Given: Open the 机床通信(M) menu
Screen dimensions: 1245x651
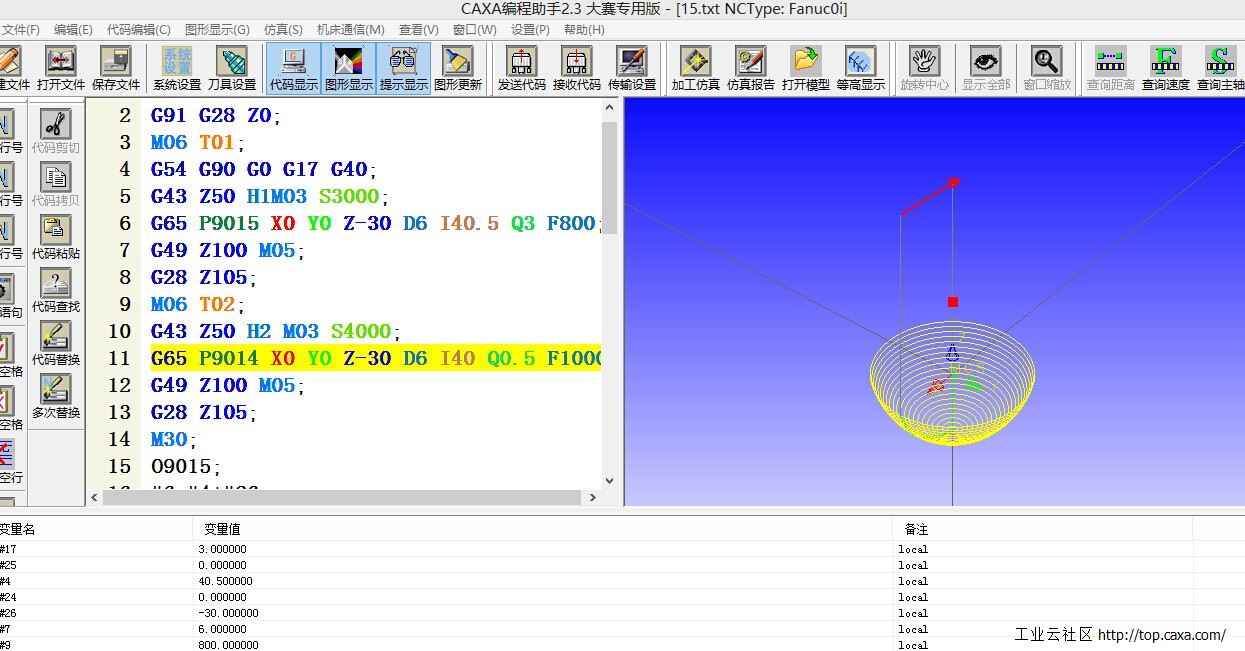Looking at the screenshot, I should point(350,30).
